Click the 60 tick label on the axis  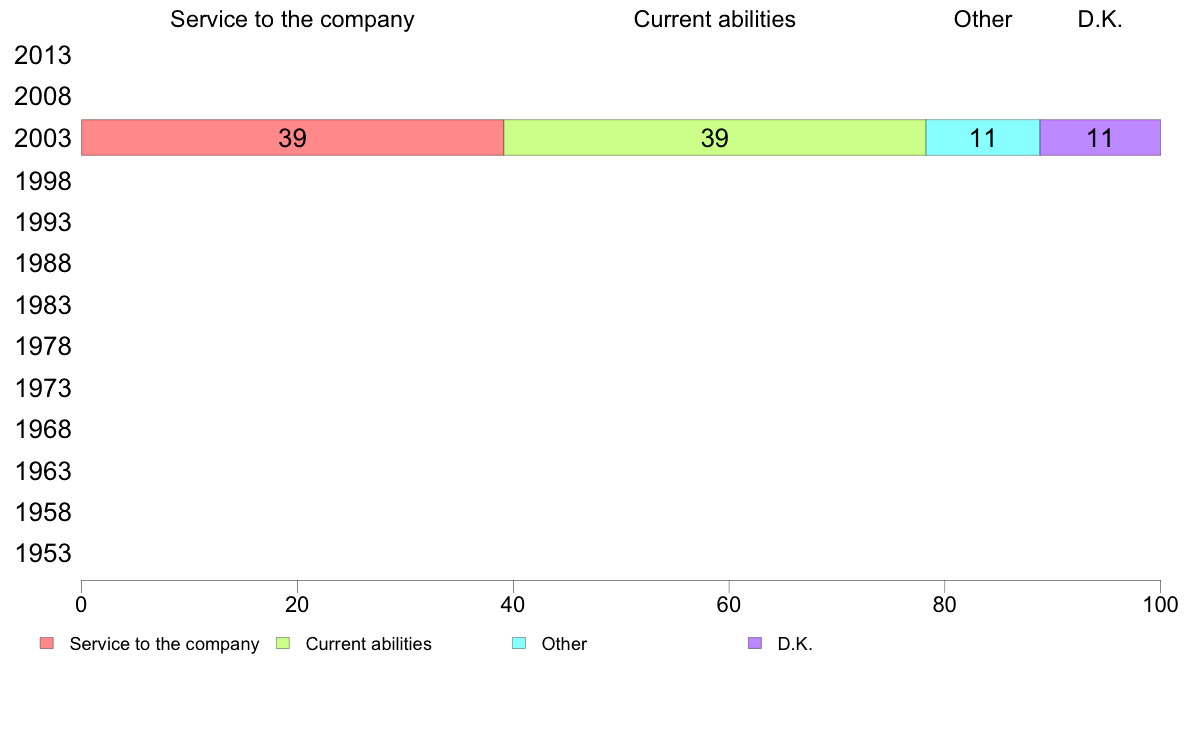pyautogui.click(x=729, y=605)
